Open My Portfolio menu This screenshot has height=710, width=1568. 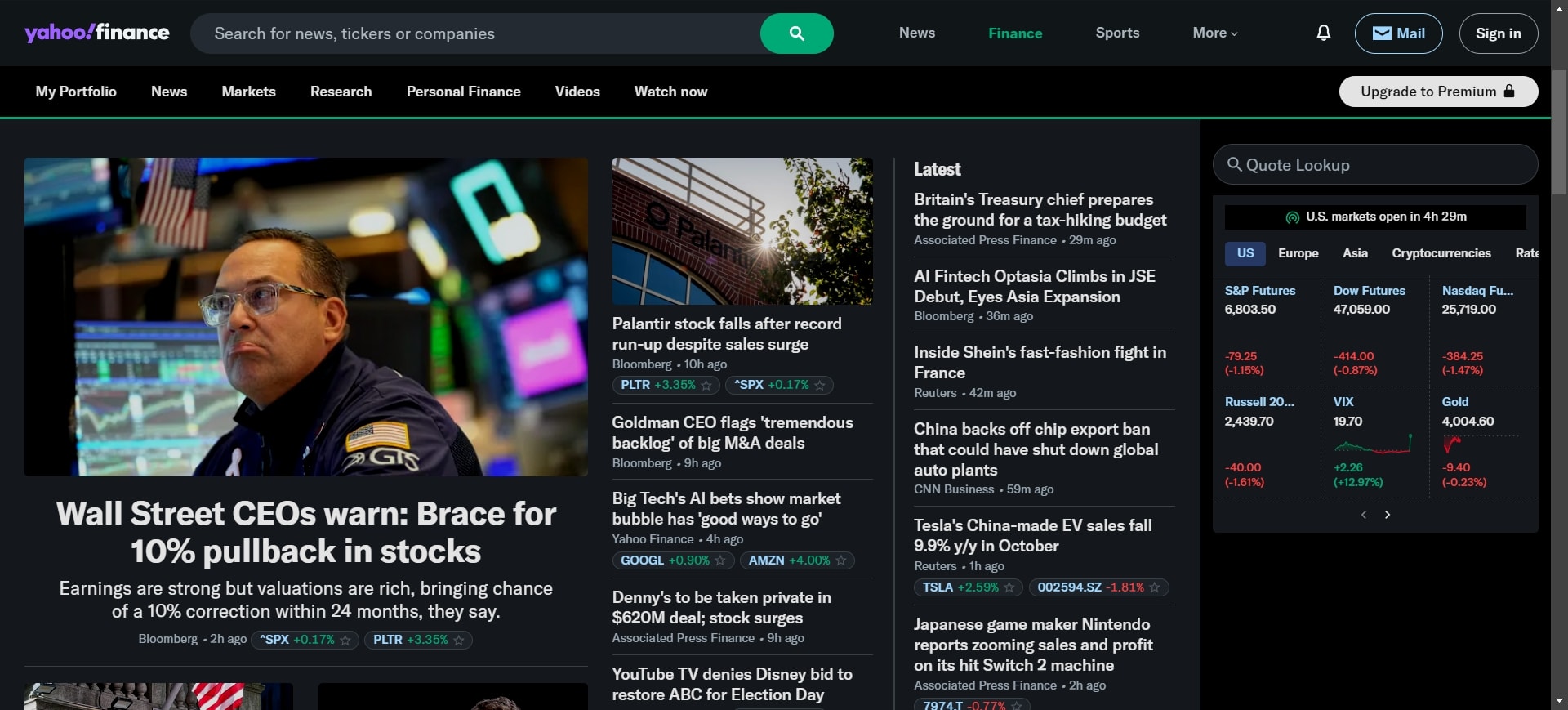tap(76, 92)
